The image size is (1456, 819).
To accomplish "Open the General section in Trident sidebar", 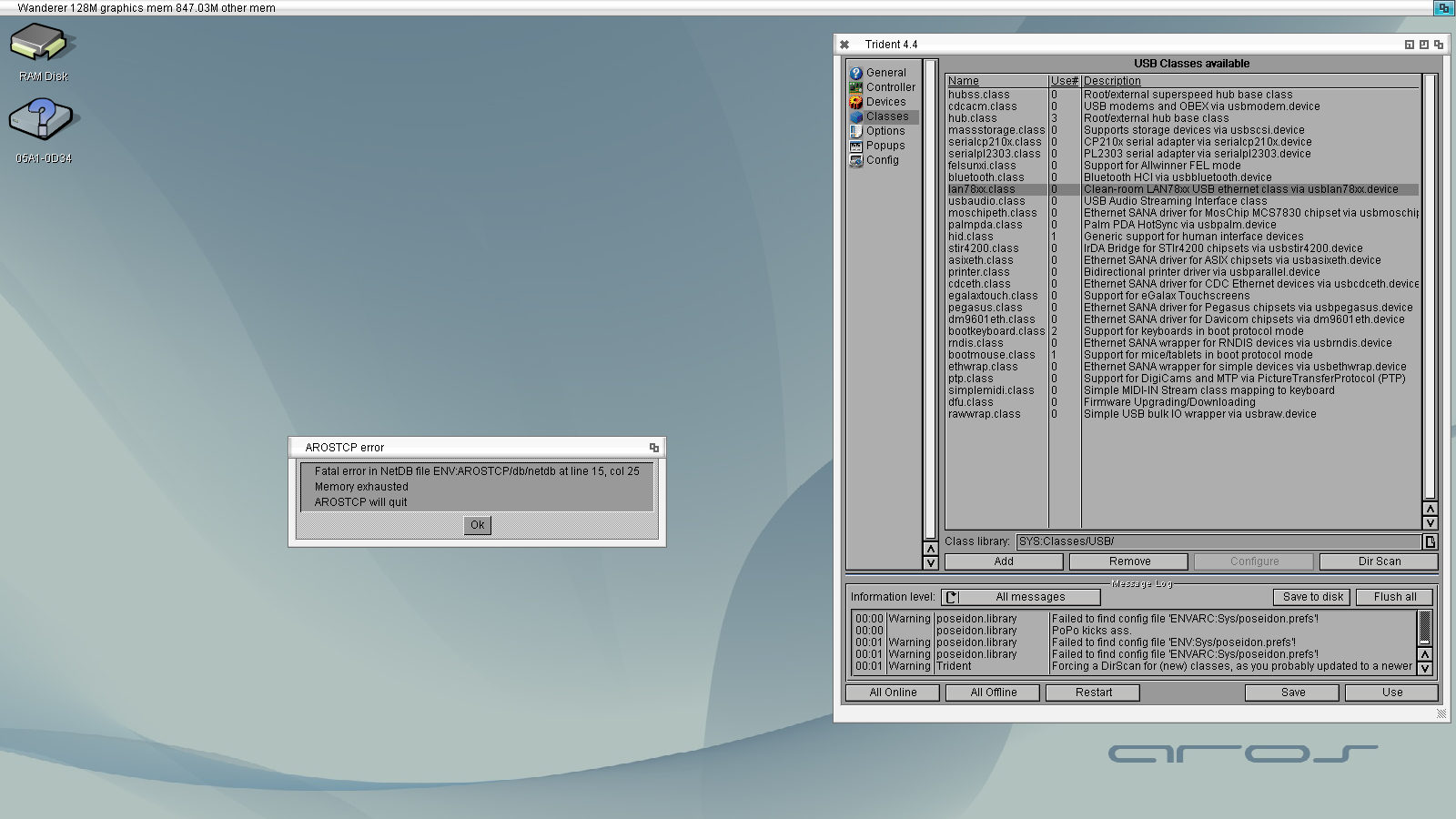I will coord(884,73).
